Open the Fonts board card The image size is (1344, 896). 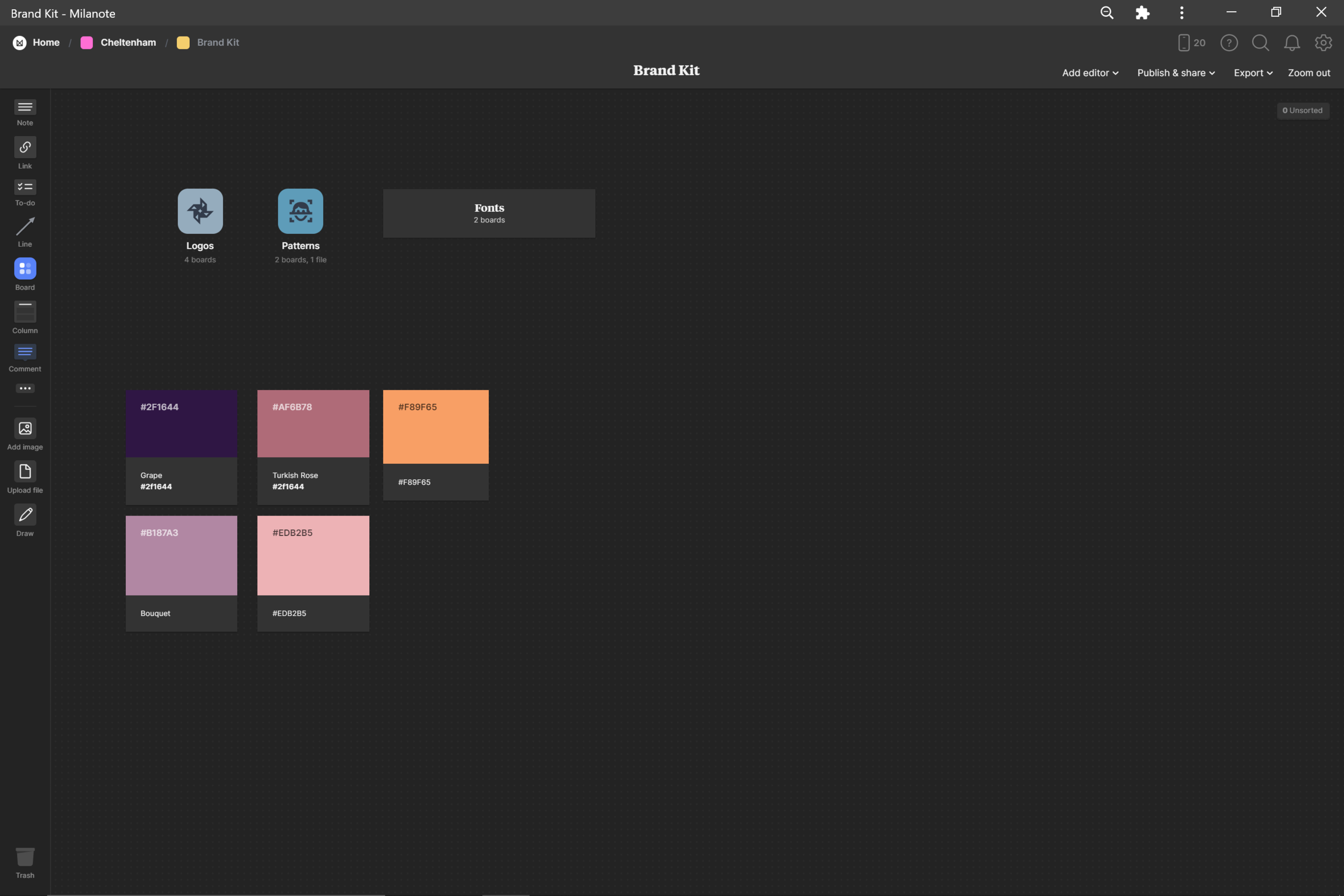pyautogui.click(x=489, y=213)
